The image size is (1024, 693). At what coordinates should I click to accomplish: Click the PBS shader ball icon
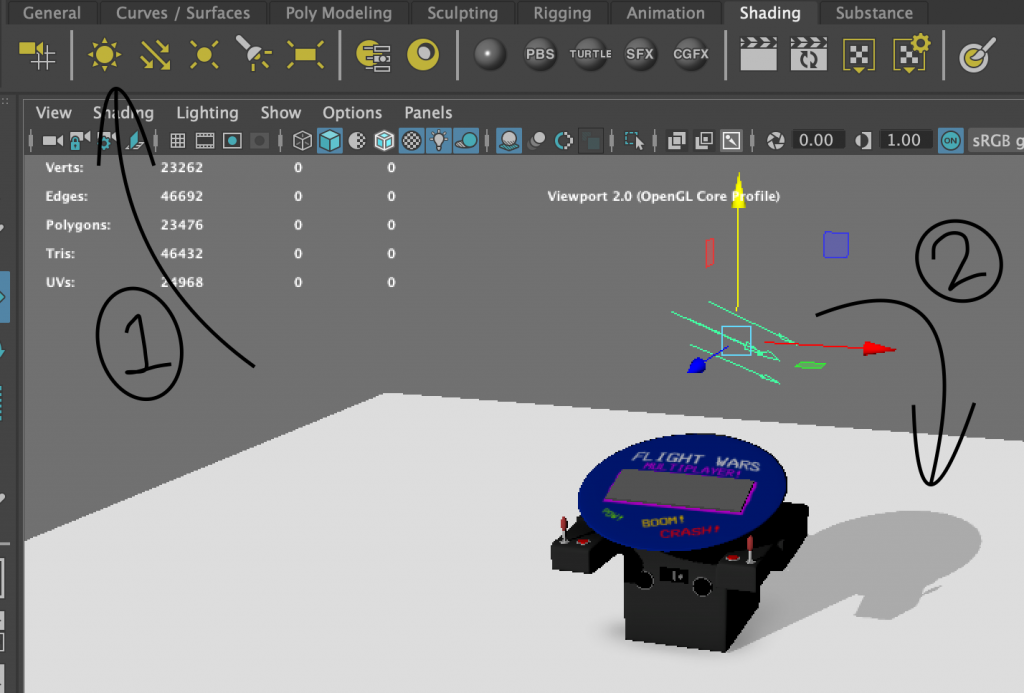[x=540, y=54]
